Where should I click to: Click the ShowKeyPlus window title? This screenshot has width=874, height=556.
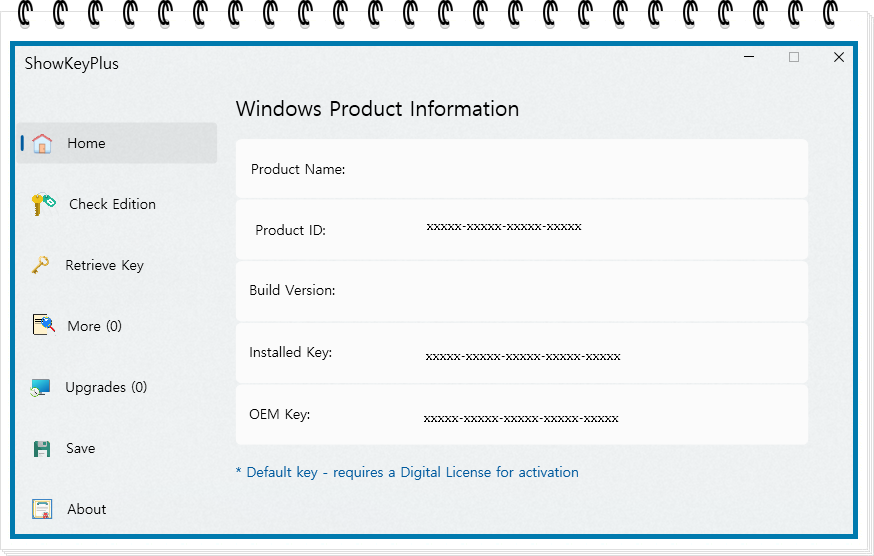[71, 64]
